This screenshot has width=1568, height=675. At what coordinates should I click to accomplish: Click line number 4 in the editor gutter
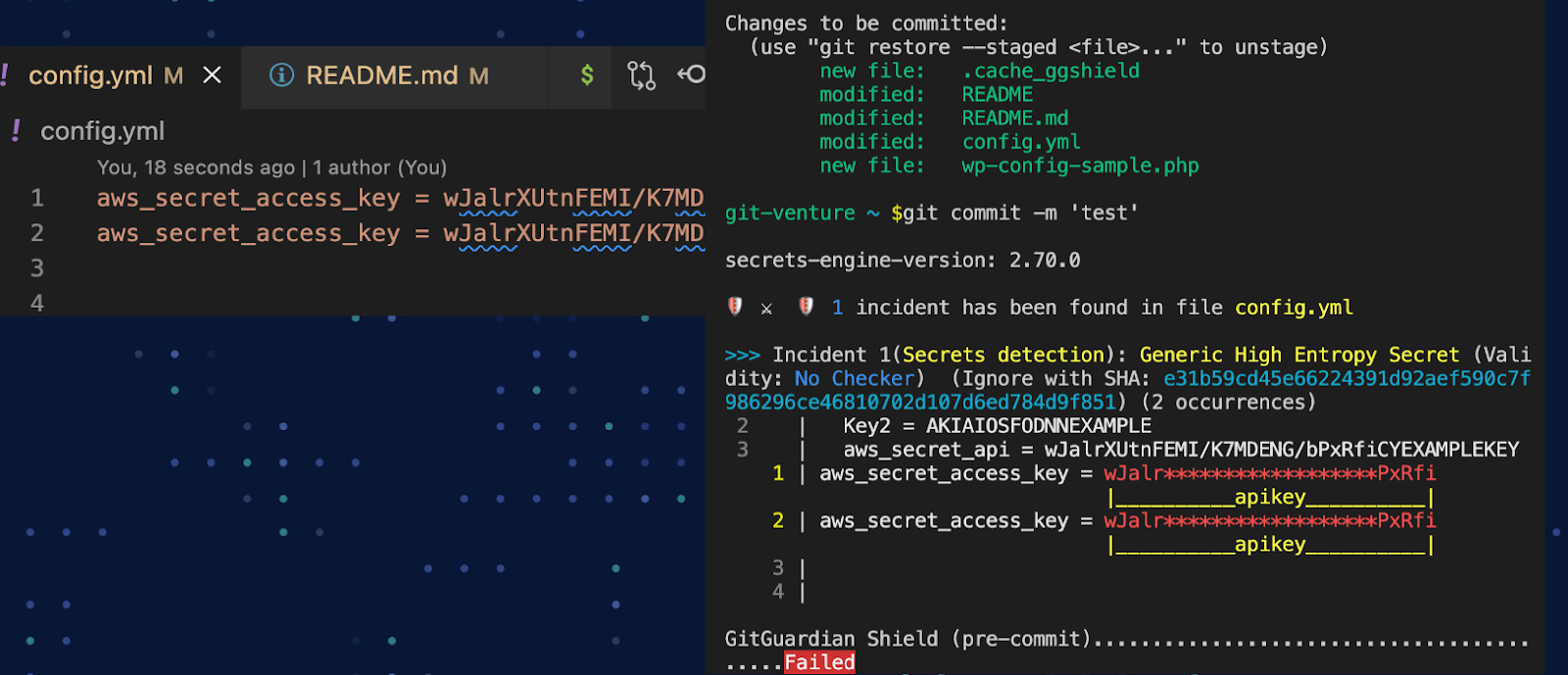[x=37, y=303]
